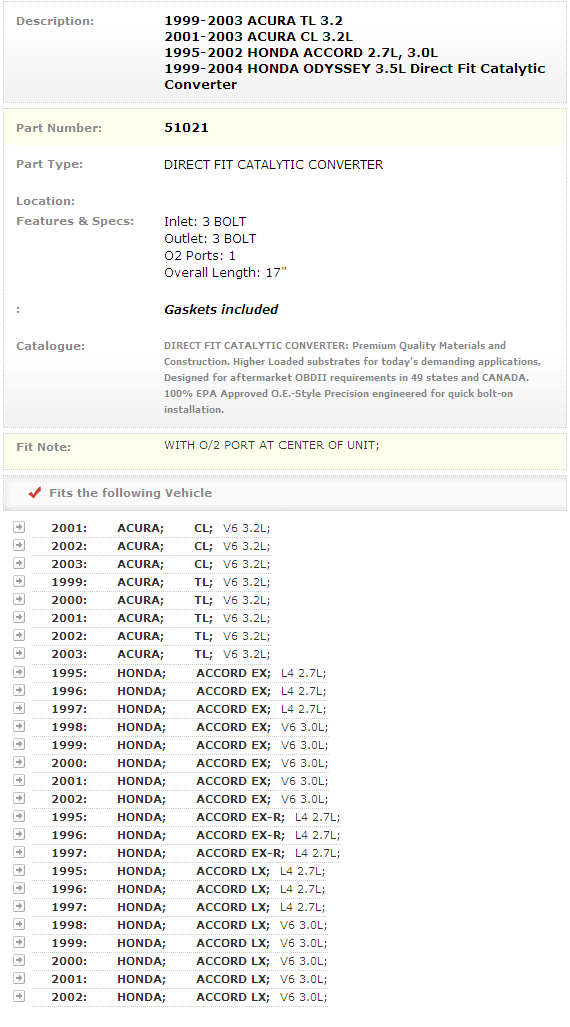
Task: Click arrow icon beside 1999 Acura TL
Action: pyautogui.click(x=19, y=581)
